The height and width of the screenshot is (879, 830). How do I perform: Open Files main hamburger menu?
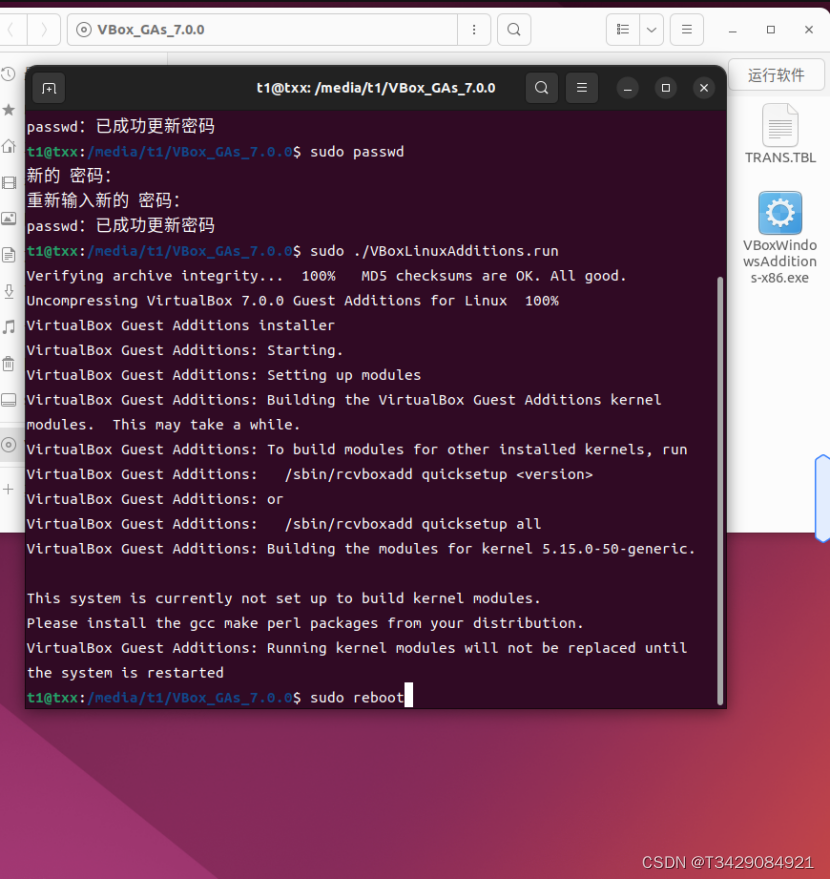point(687,30)
